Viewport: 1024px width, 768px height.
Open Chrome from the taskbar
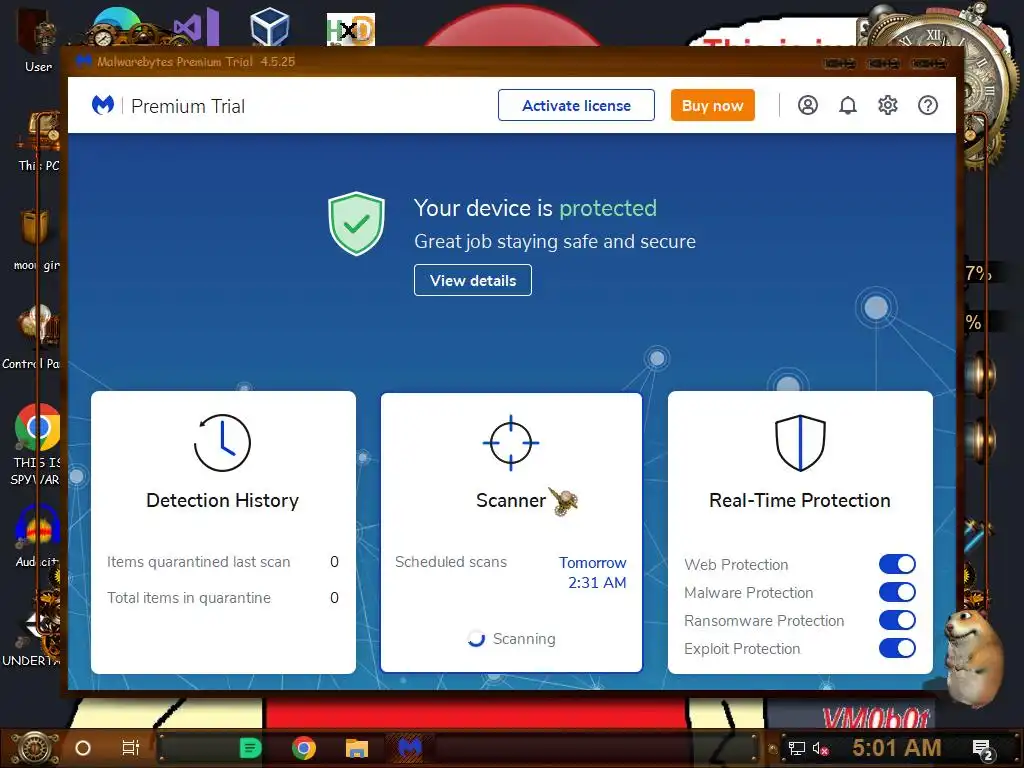click(304, 748)
